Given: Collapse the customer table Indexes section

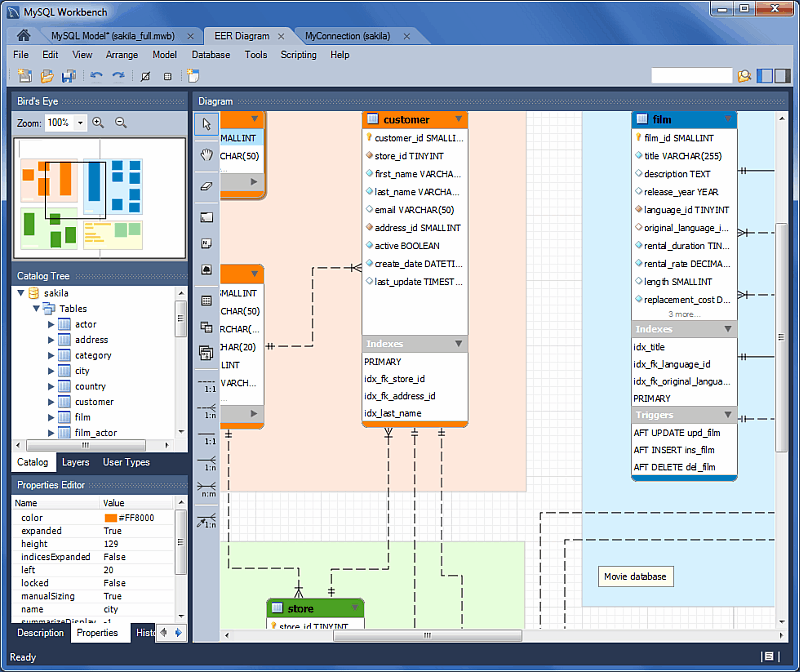Looking at the screenshot, I should point(458,344).
